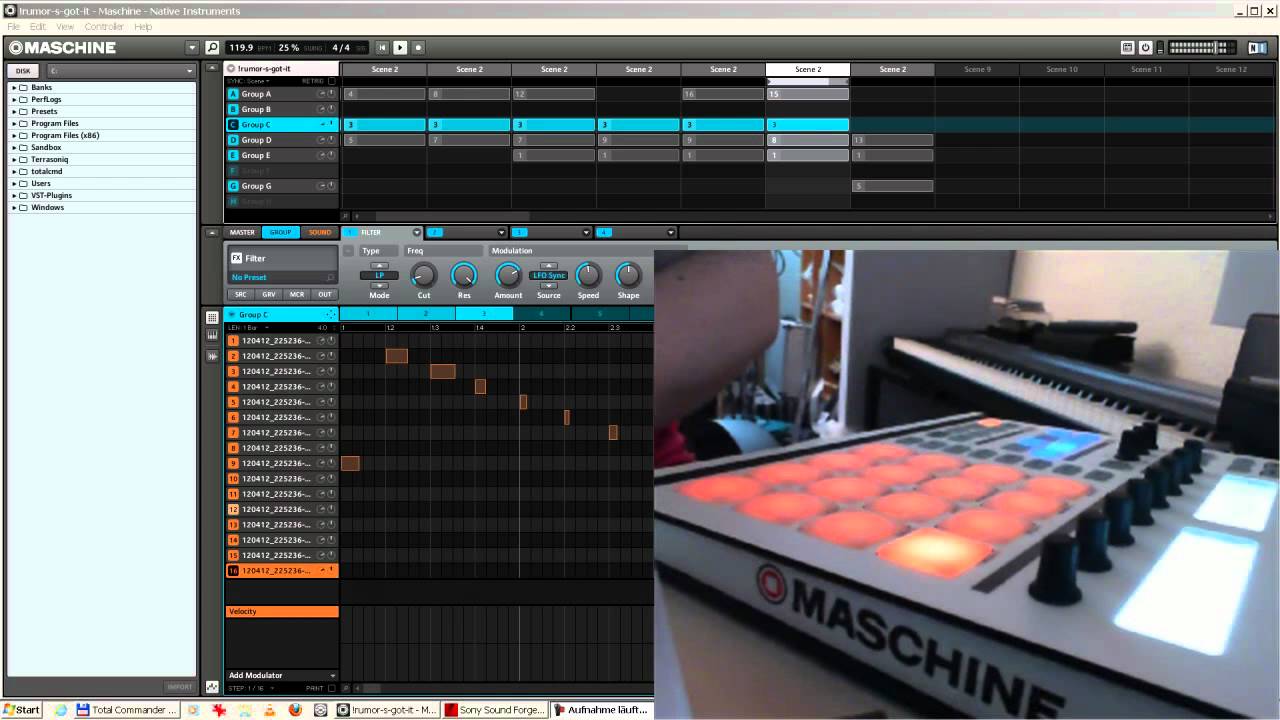Click the Group G letter icon
Screen dimensions: 1280x720
[x=233, y=186]
